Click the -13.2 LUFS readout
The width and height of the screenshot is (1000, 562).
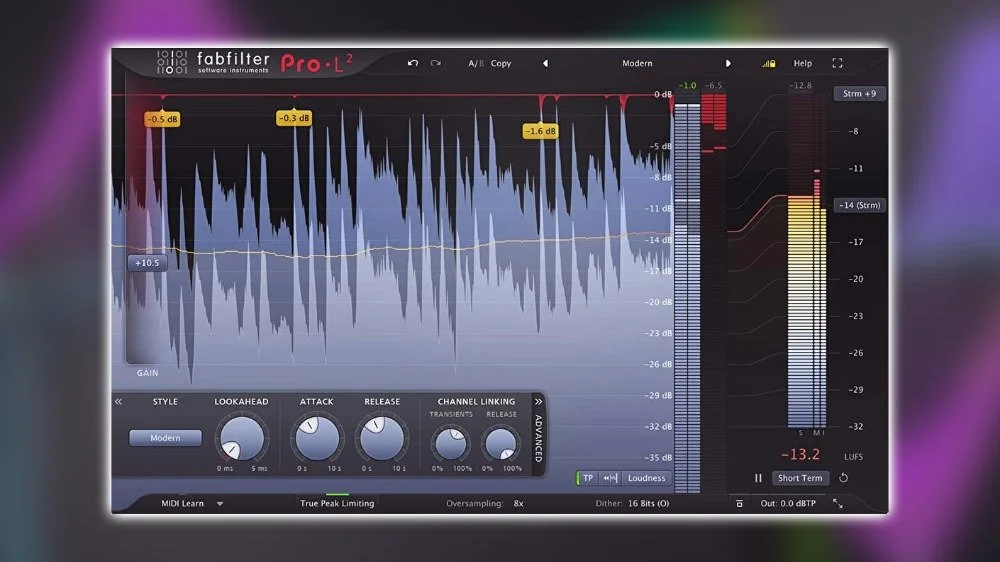pyautogui.click(x=800, y=455)
